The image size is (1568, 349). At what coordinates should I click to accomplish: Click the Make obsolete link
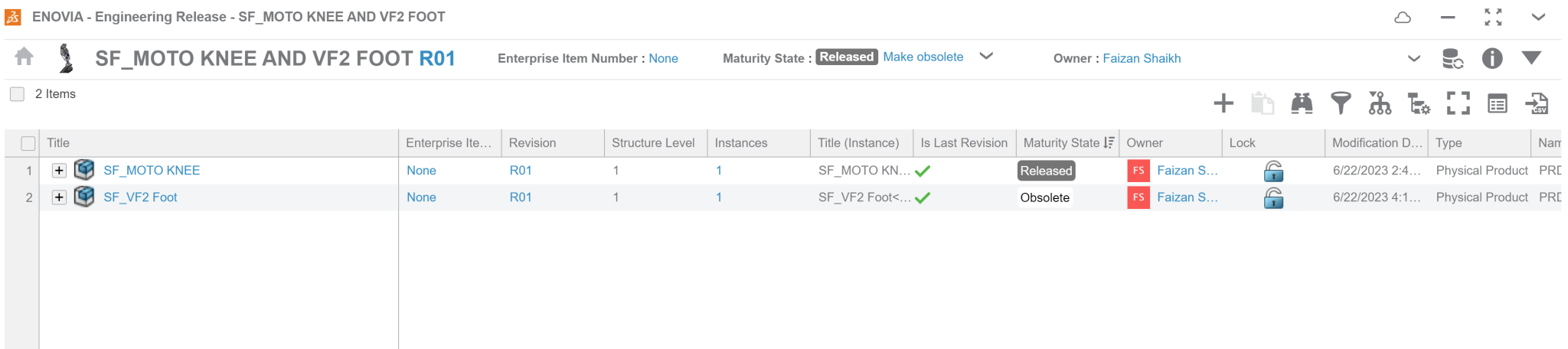click(923, 57)
